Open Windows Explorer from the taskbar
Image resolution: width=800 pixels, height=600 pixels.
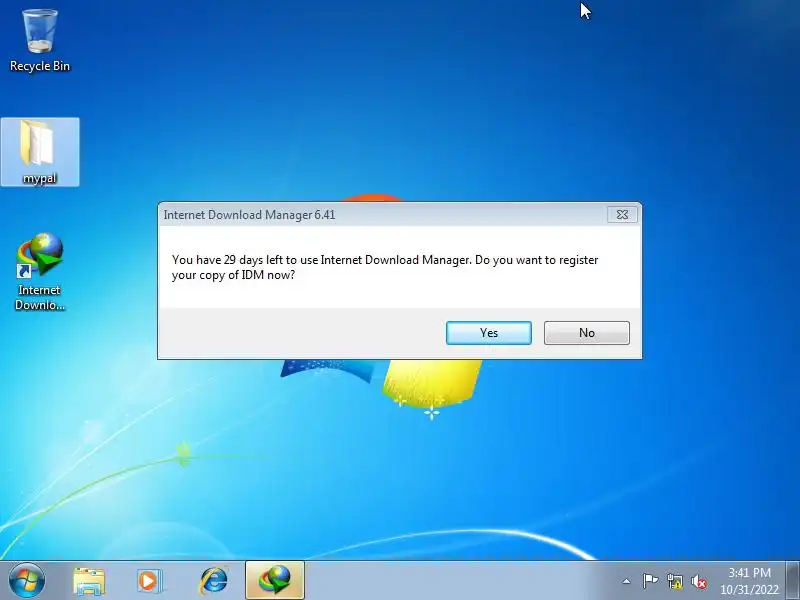(89, 581)
